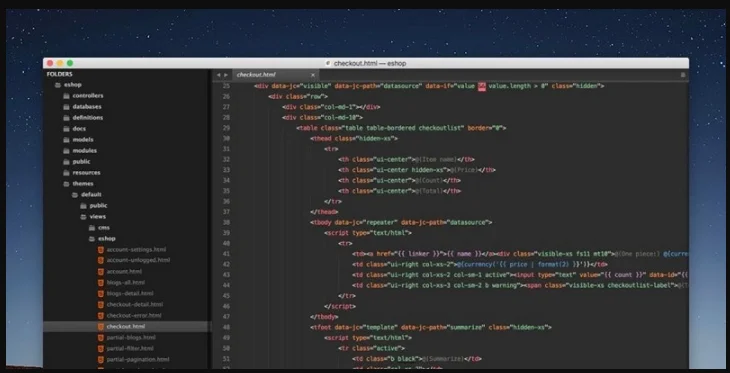Collapse the default theme folder

(x=91, y=195)
